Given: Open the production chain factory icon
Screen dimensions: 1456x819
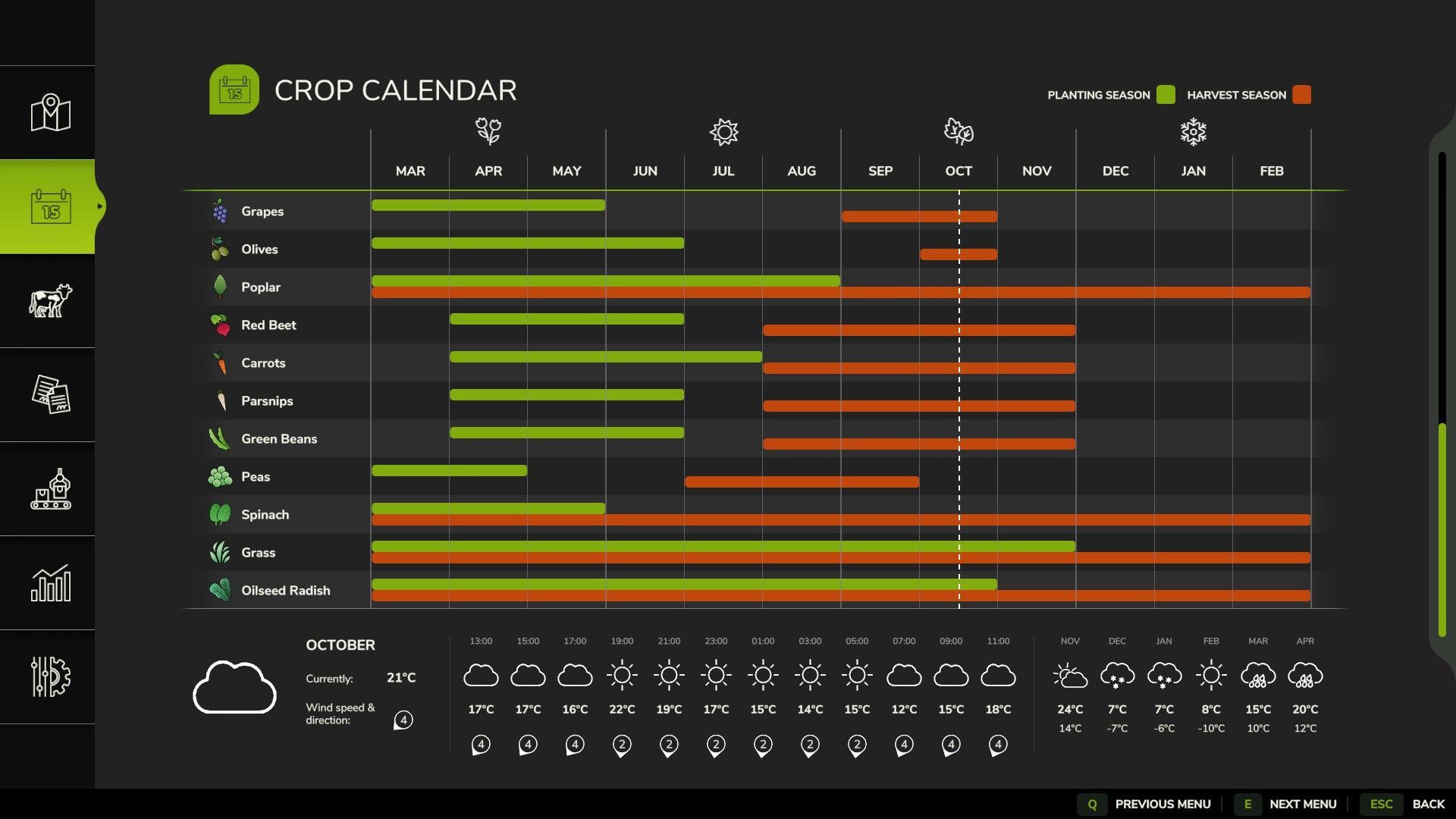Looking at the screenshot, I should [50, 489].
